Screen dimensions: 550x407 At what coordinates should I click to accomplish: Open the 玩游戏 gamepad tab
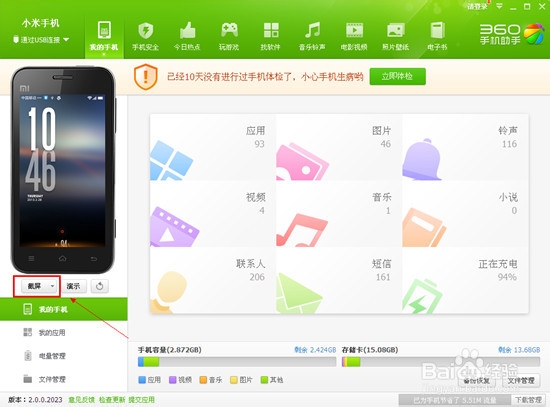point(229,37)
